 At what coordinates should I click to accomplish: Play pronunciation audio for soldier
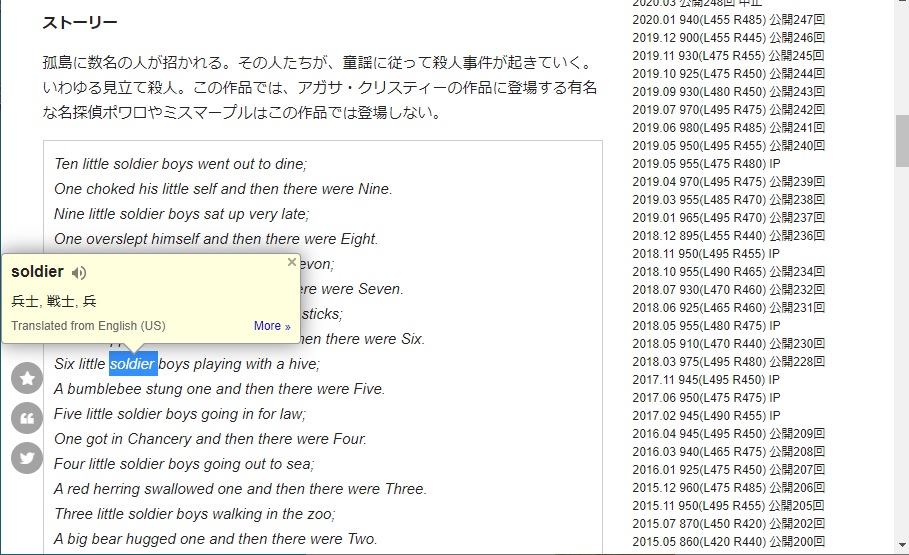coord(79,273)
